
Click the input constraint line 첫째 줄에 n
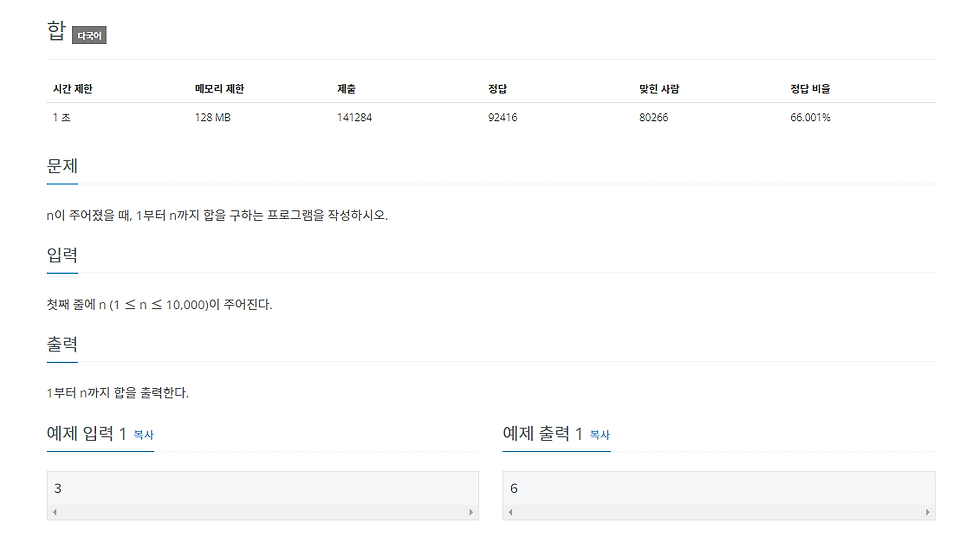(159, 304)
